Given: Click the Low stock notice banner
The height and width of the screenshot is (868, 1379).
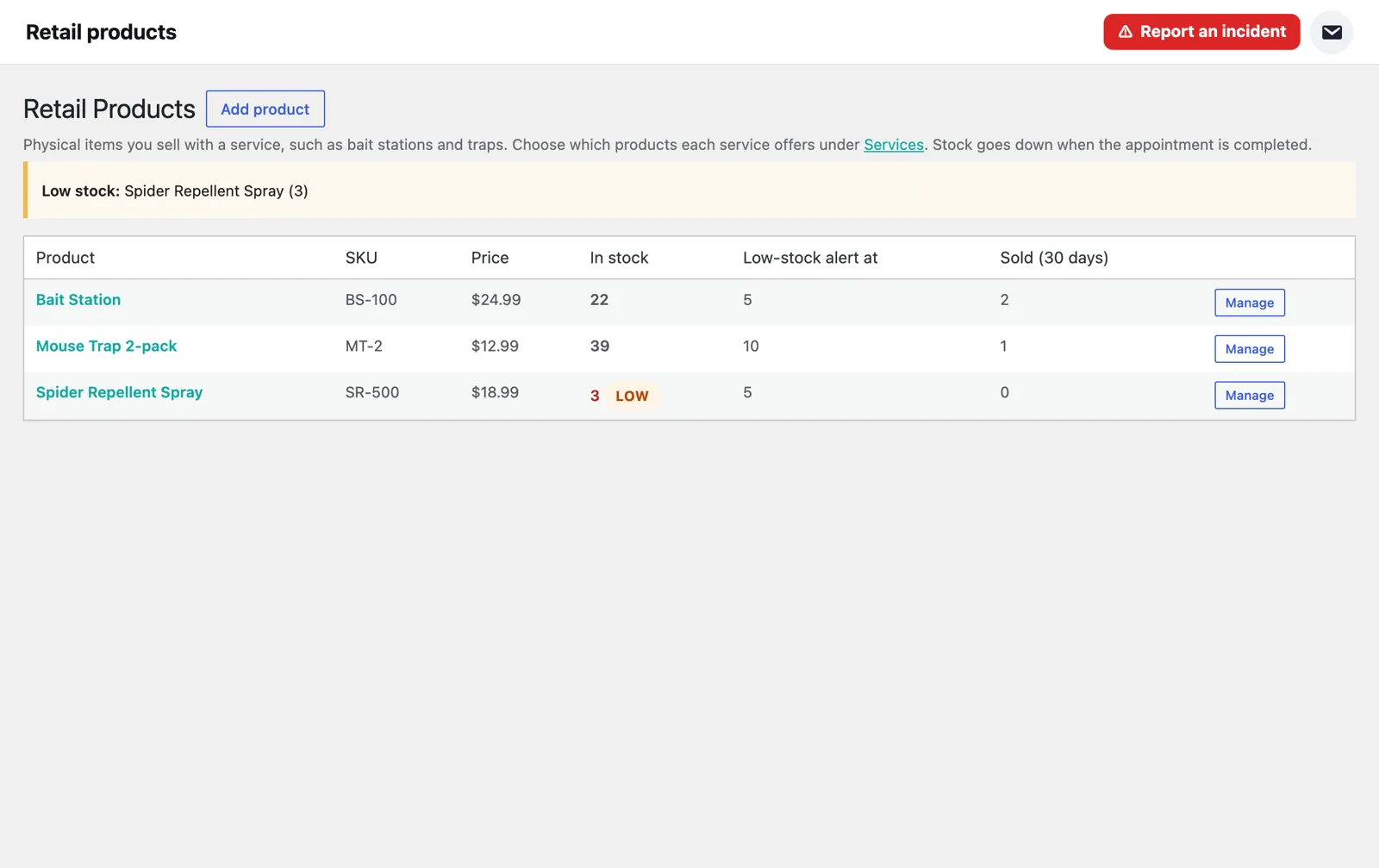Looking at the screenshot, I should (689, 190).
